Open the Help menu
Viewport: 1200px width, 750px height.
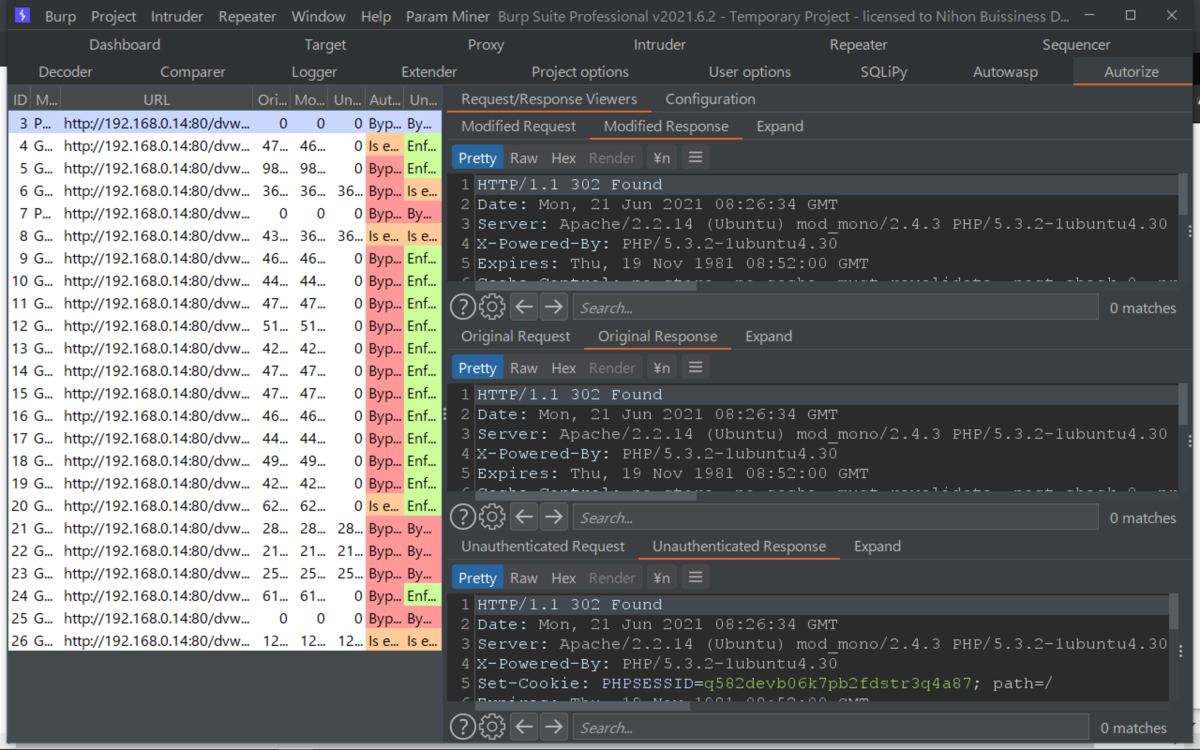pyautogui.click(x=376, y=17)
